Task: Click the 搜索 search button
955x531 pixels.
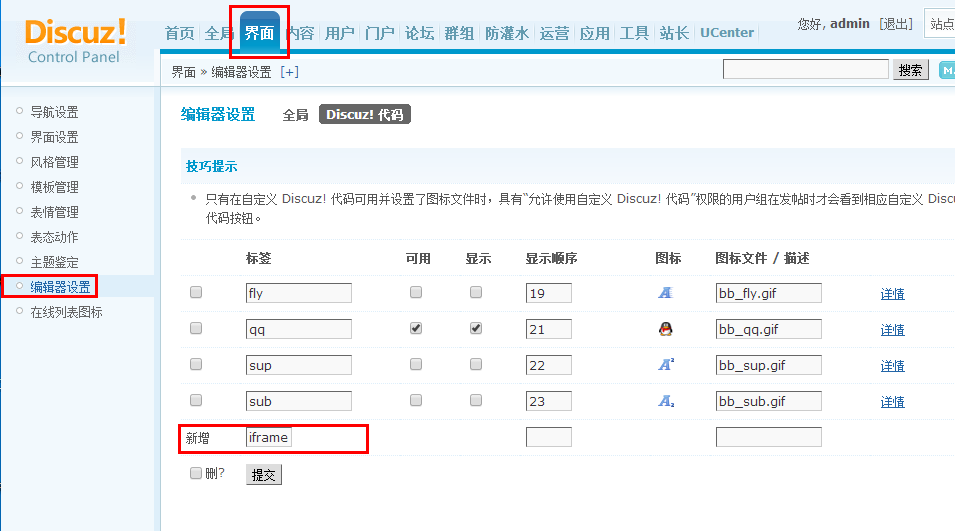Action: [x=911, y=70]
